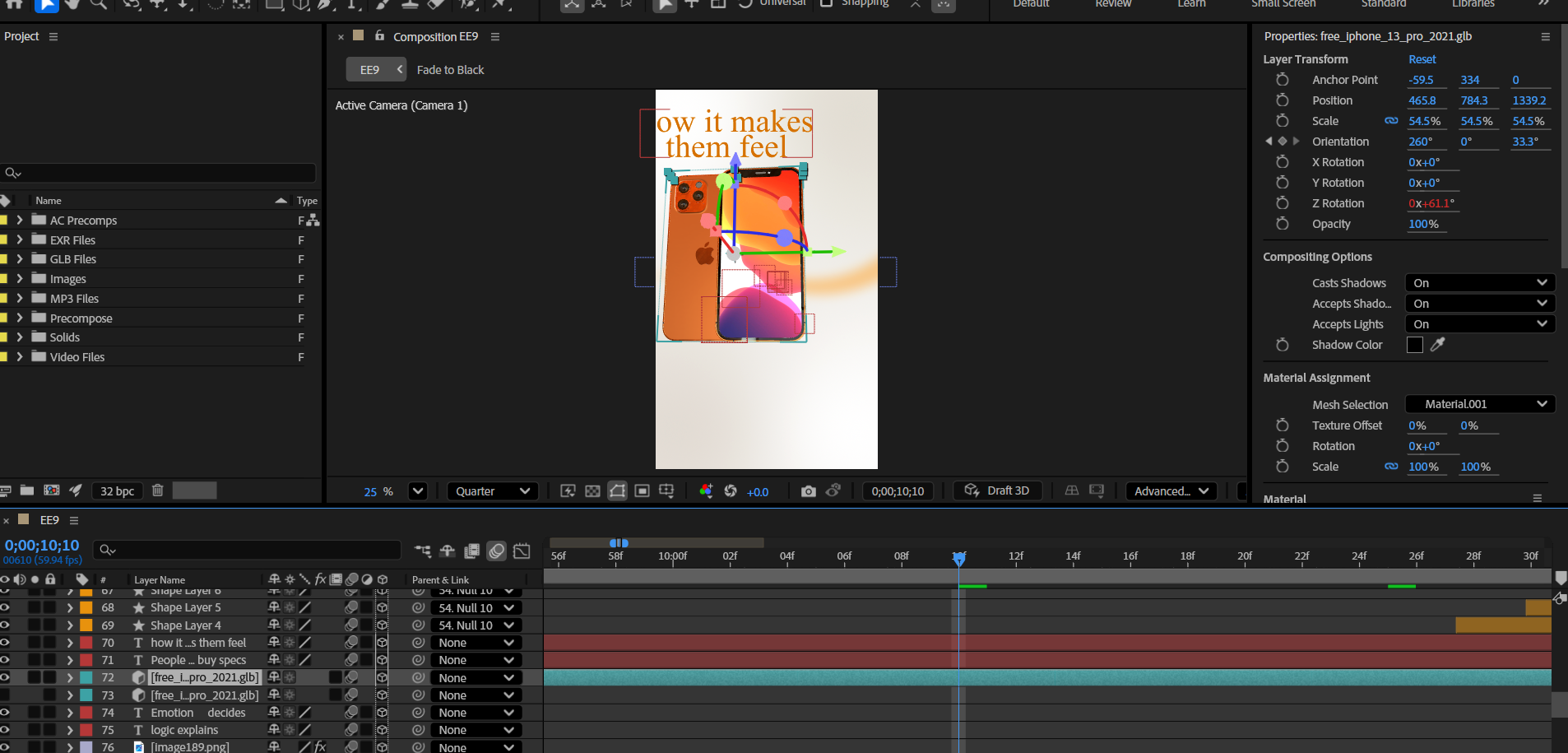Toggle the Shy layers switch in timeline
The height and width of the screenshot is (753, 1568).
pos(448,551)
